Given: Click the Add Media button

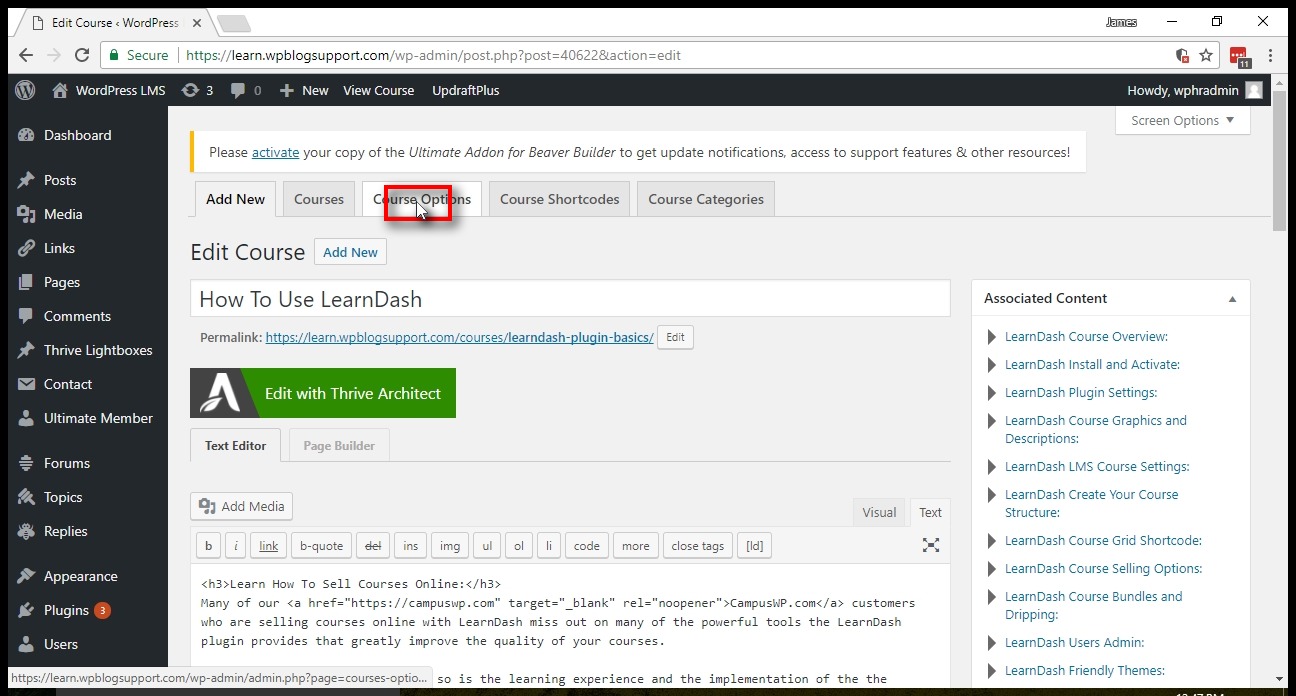Looking at the screenshot, I should coord(241,506).
